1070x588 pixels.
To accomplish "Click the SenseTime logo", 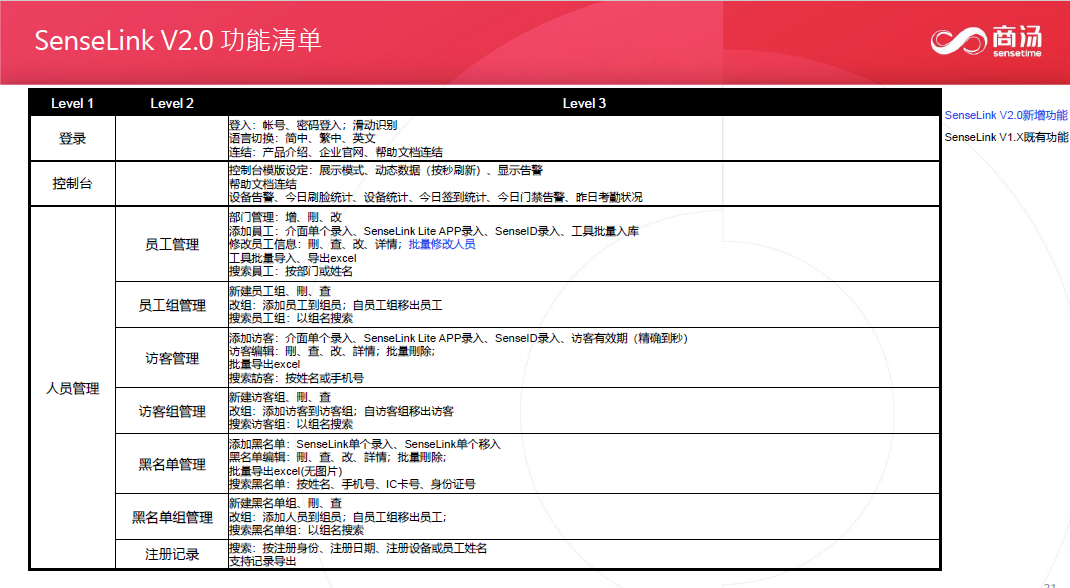I will coord(987,41).
